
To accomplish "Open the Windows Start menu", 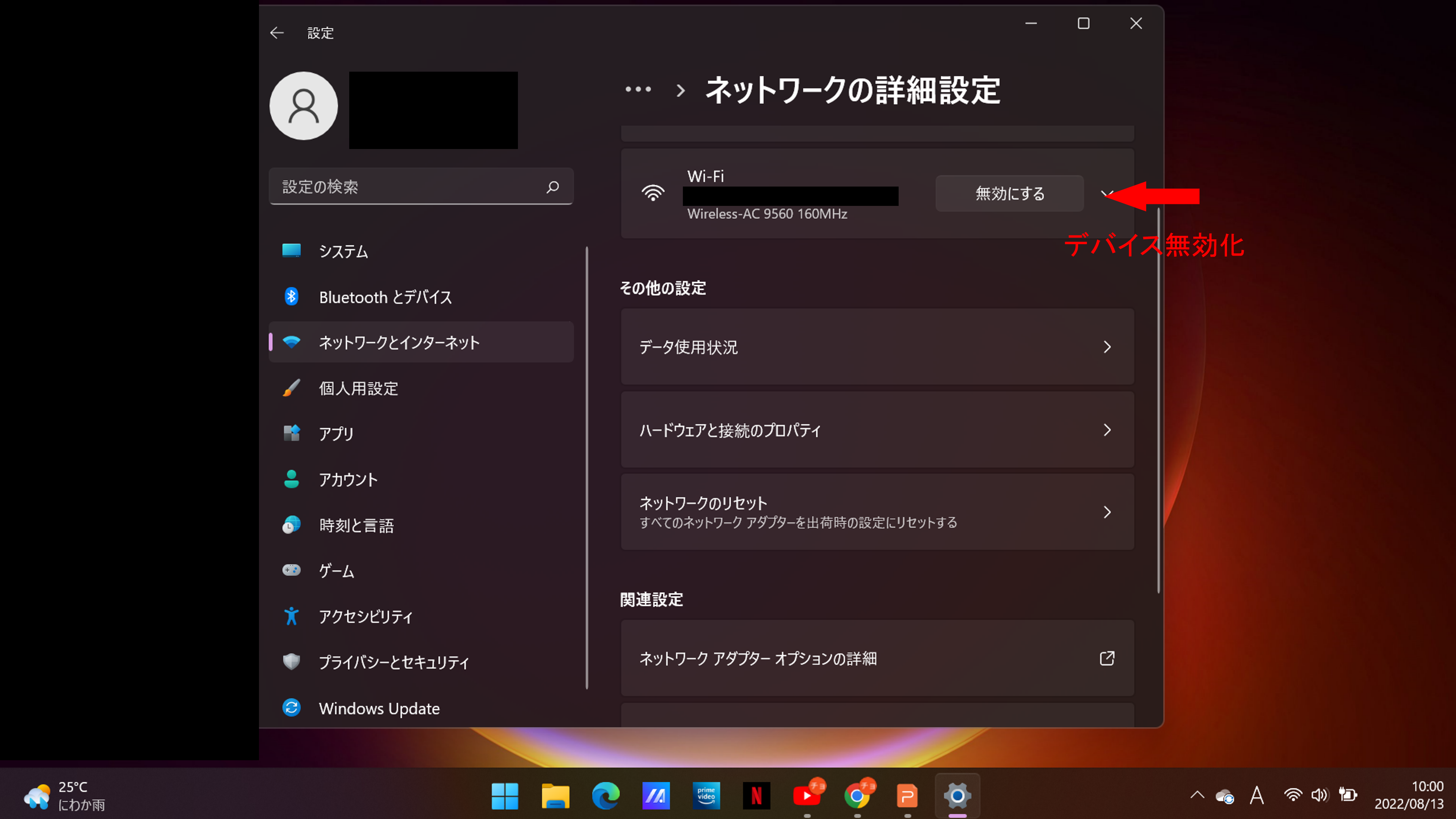I will tap(505, 795).
